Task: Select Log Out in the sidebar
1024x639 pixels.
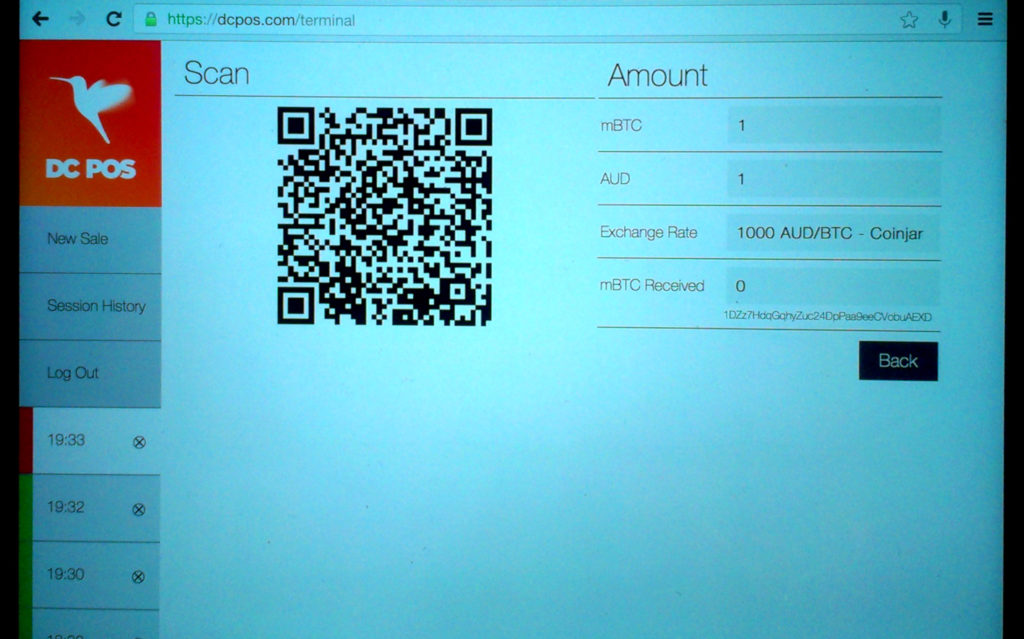Action: pos(90,374)
